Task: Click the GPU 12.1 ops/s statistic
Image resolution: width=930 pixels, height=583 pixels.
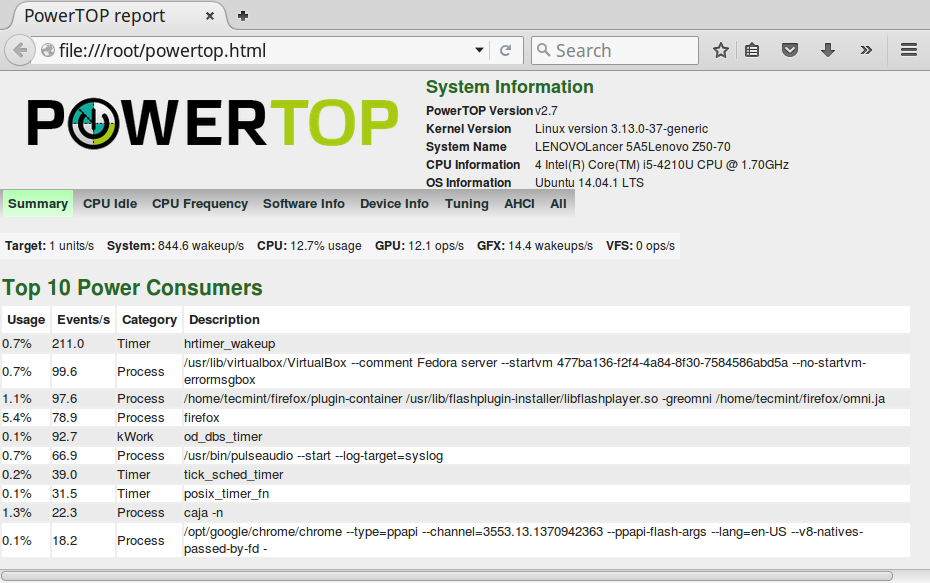Action: pyautogui.click(x=419, y=246)
